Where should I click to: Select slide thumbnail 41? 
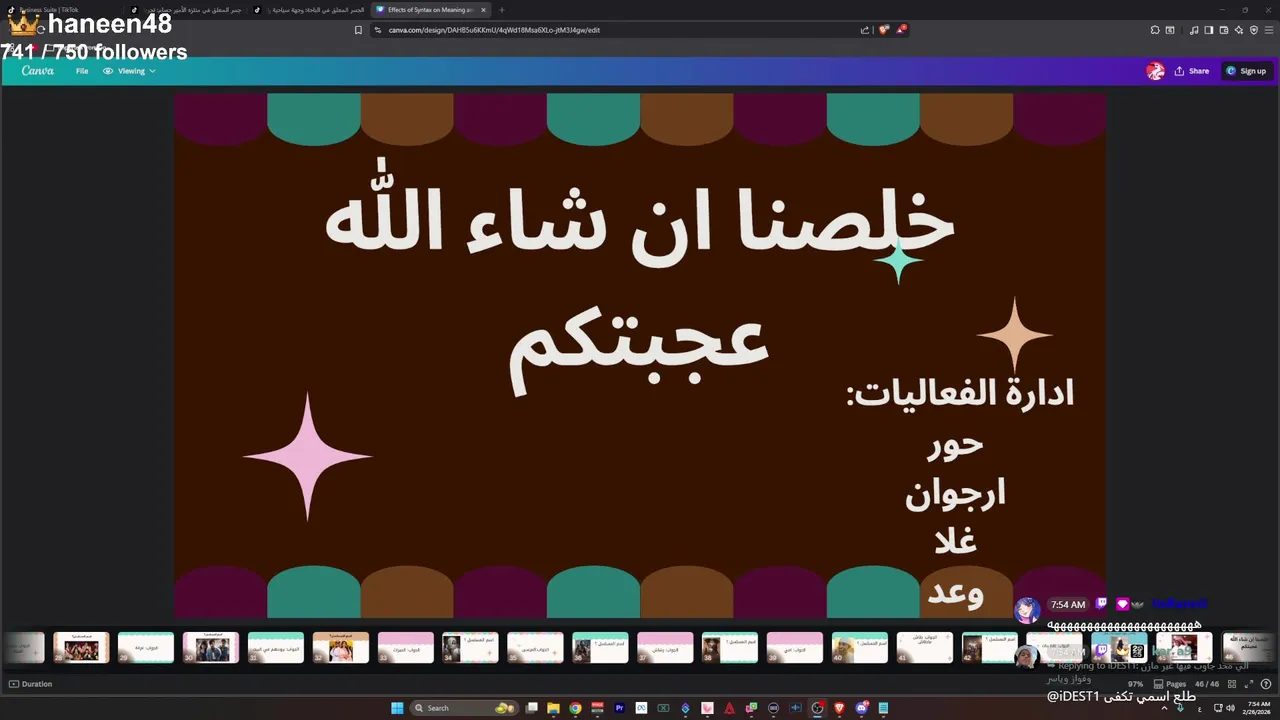925,648
